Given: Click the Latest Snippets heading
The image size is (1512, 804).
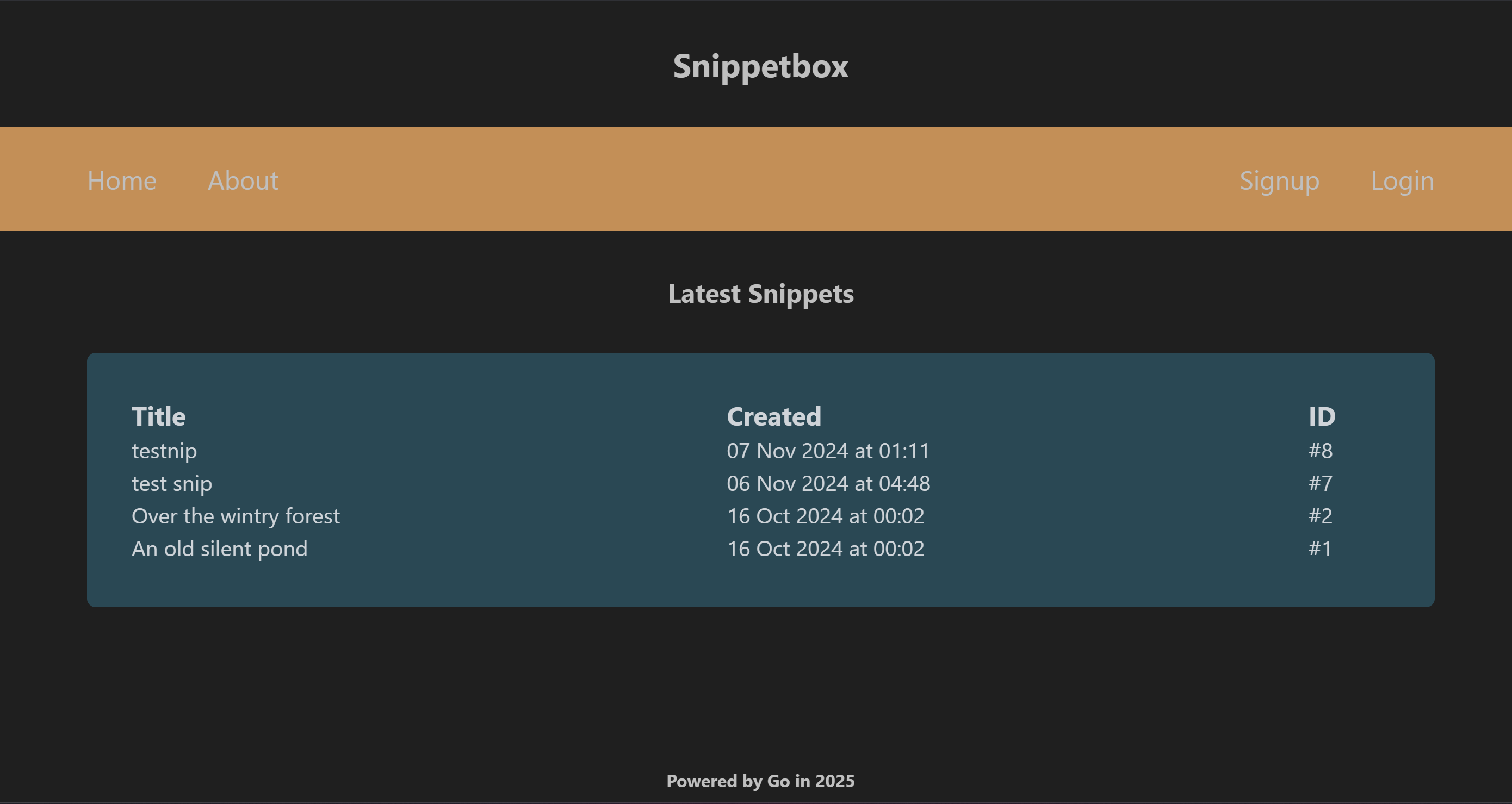Looking at the screenshot, I should tap(761, 294).
